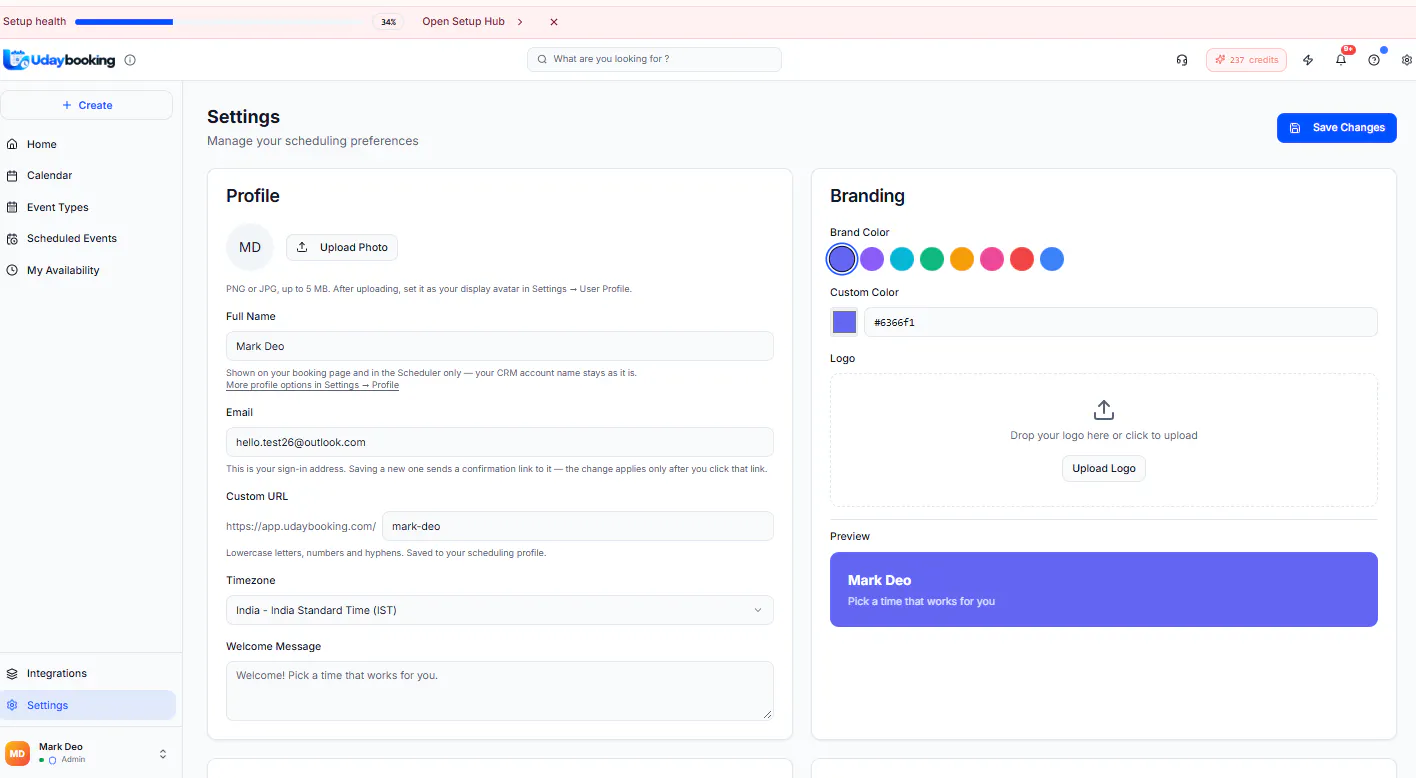Viewport: 1416px width, 778px height.
Task: Click the Upload Logo button
Action: [x=1104, y=468]
